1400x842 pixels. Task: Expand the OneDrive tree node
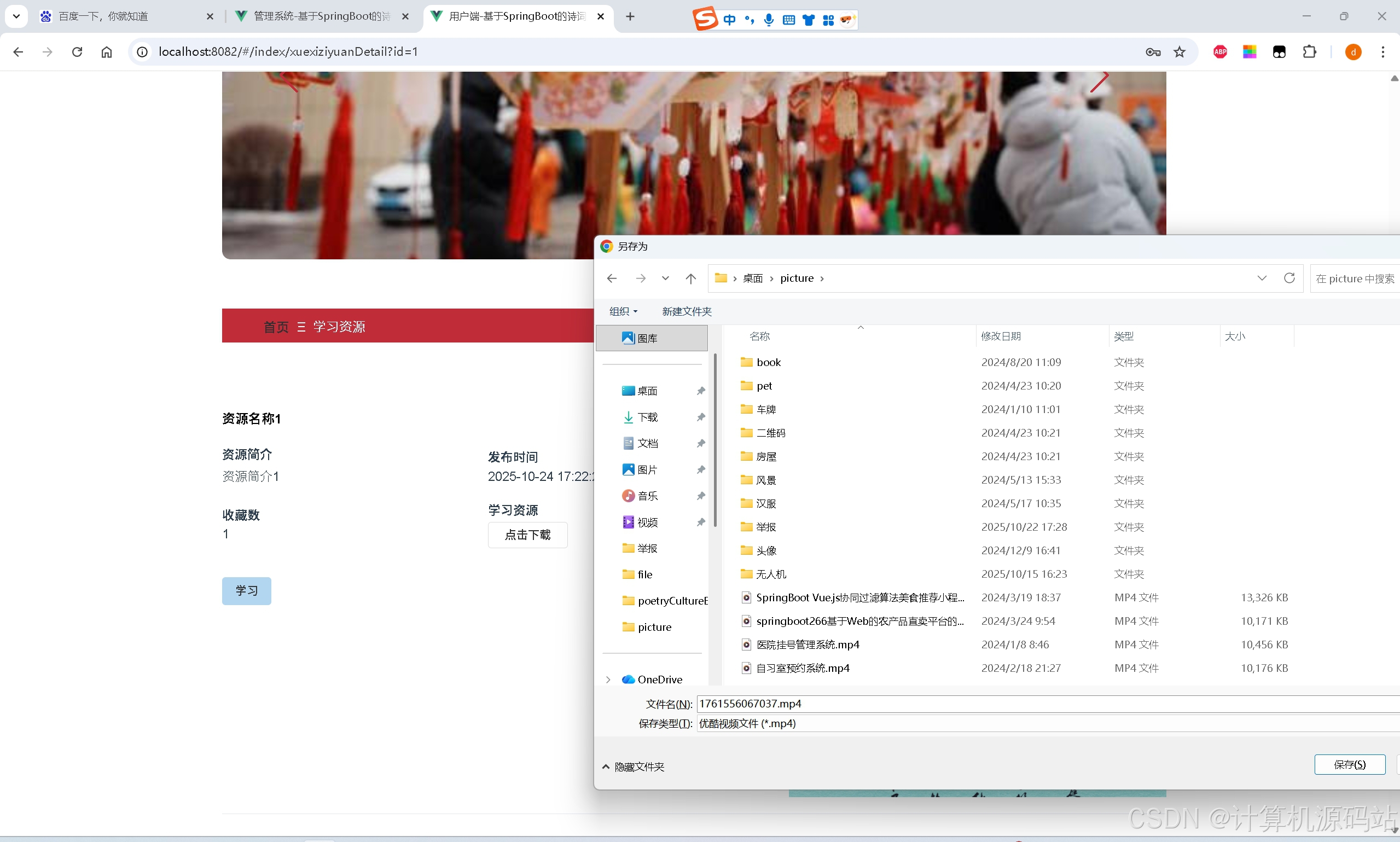(x=608, y=680)
